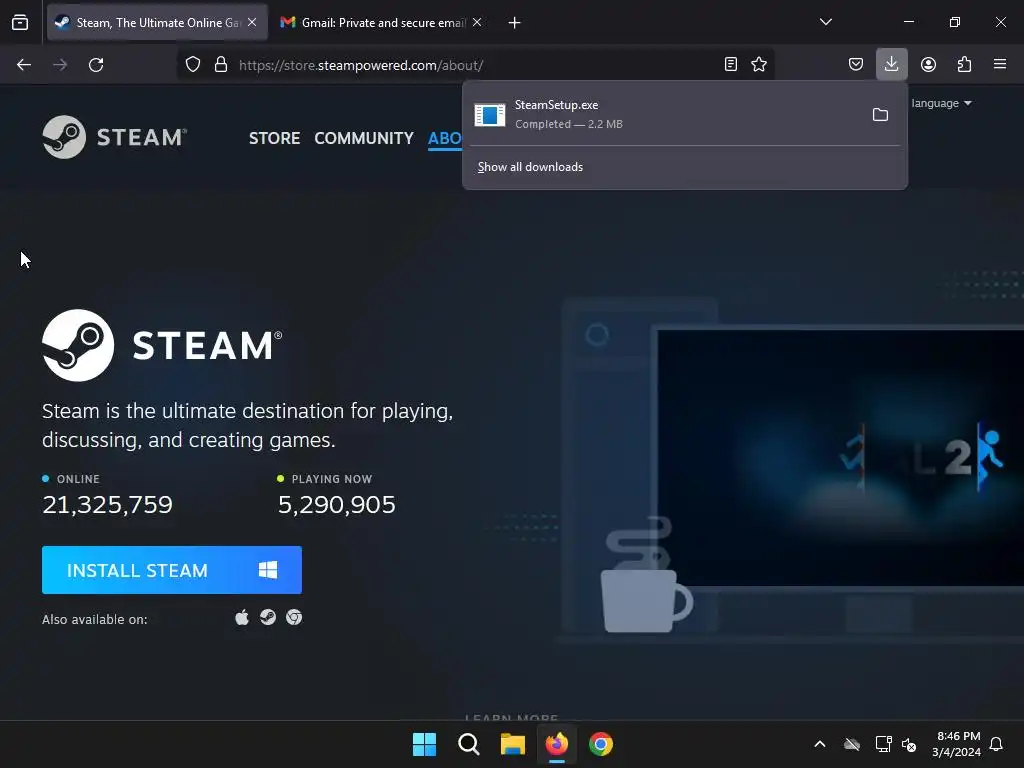Click the 'Also available on:' label
Viewport: 1024px width, 768px height.
click(95, 619)
